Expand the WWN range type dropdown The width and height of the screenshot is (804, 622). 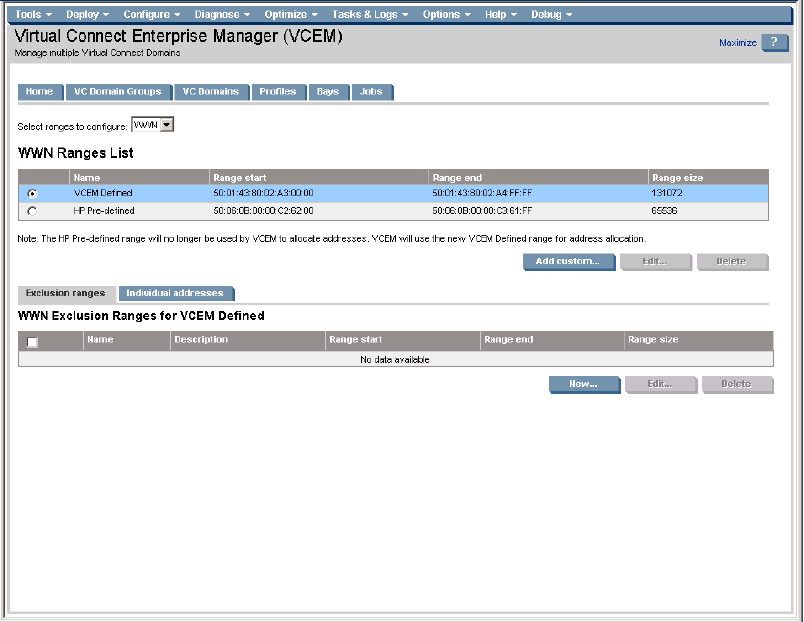coord(167,125)
